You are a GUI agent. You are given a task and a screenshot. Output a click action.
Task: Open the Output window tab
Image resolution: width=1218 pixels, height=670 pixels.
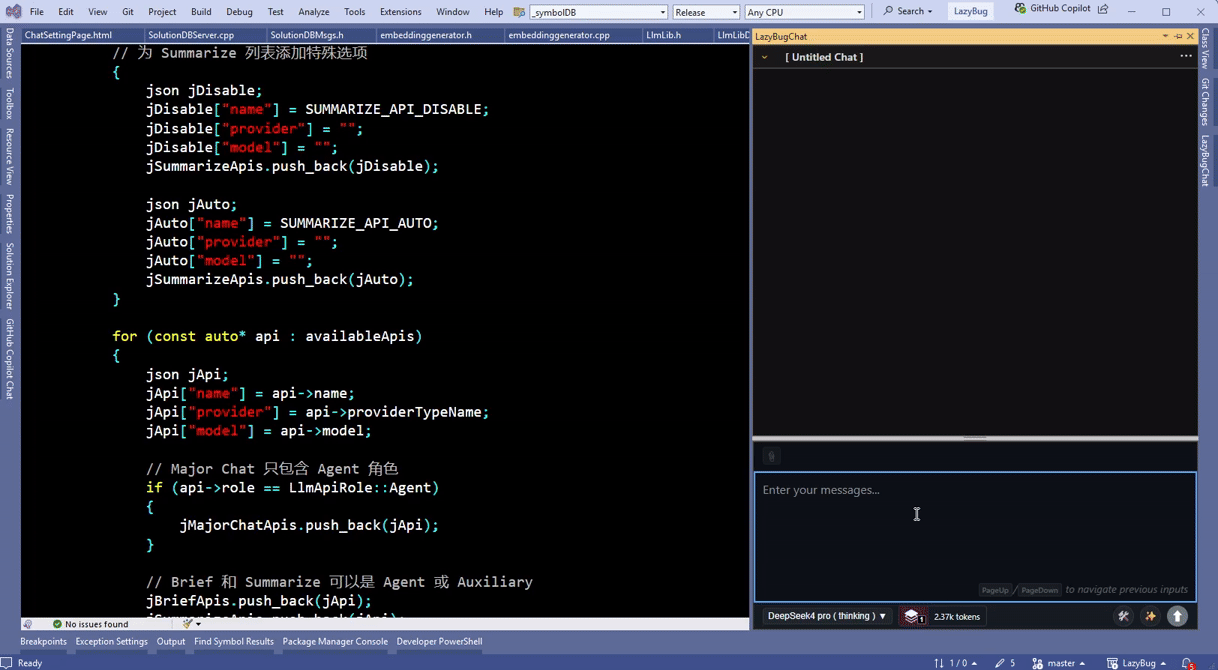171,642
